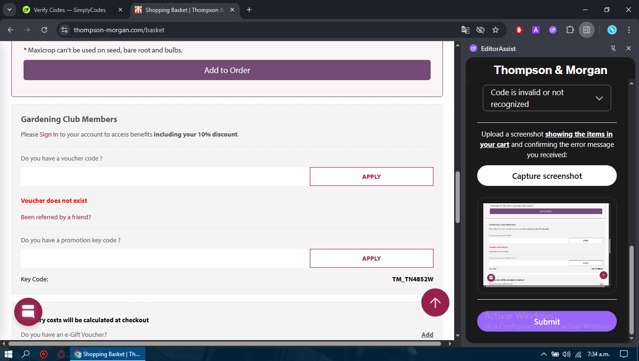Open the captured screenshot thumbnail
Screen dimensions: 639x361
click(546, 244)
